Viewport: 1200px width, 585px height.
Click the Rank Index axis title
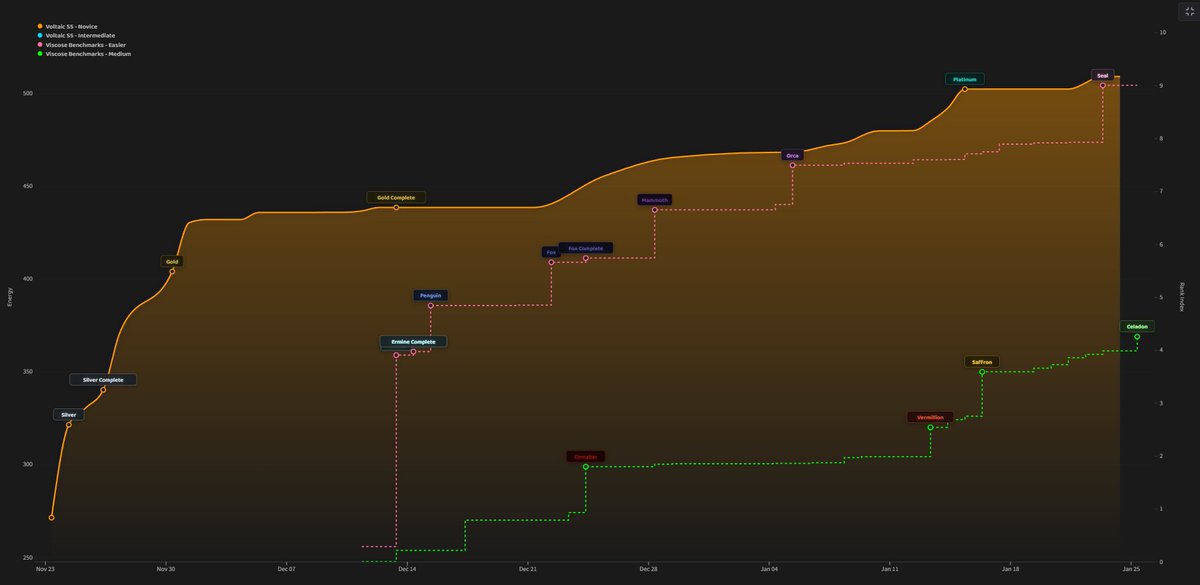1182,296
